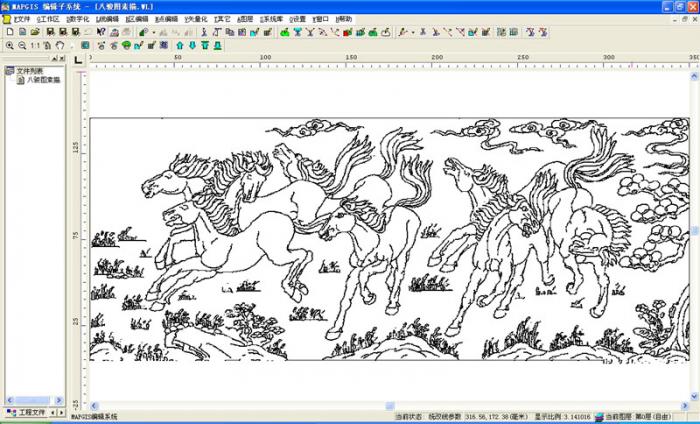Open the 矢量化 menu

click(196, 19)
